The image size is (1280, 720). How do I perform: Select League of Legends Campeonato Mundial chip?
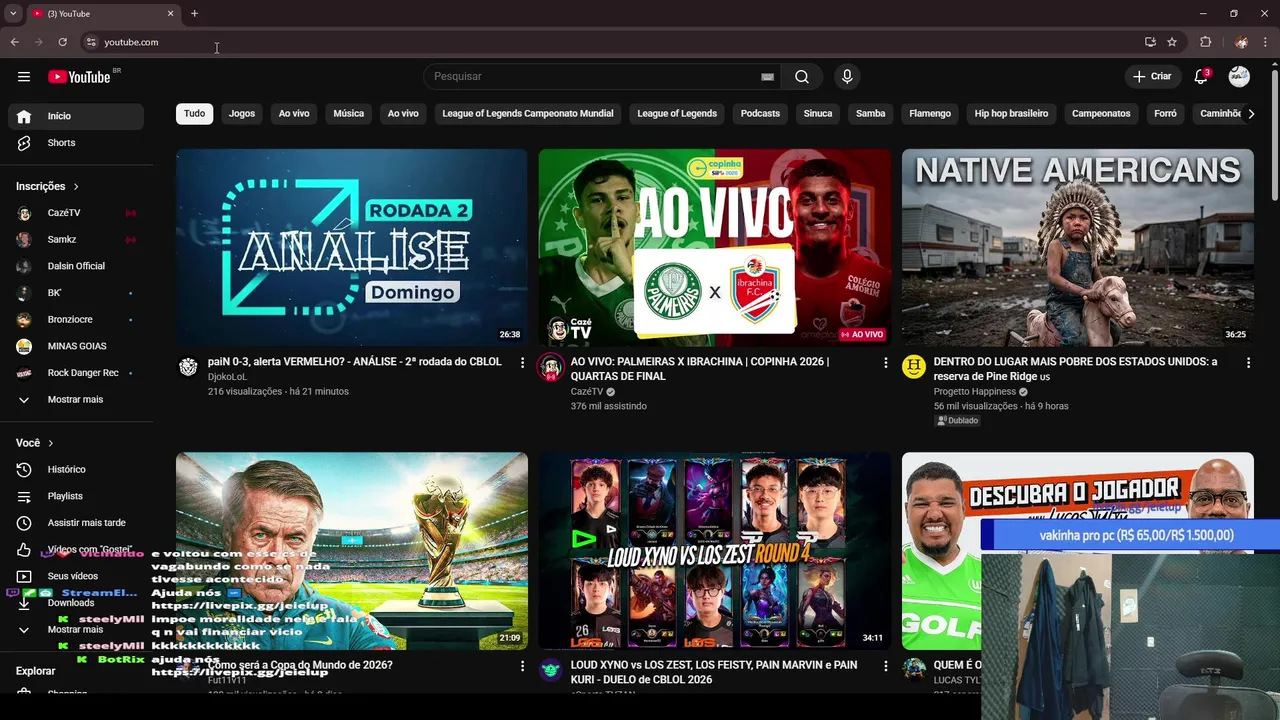pyautogui.click(x=528, y=114)
